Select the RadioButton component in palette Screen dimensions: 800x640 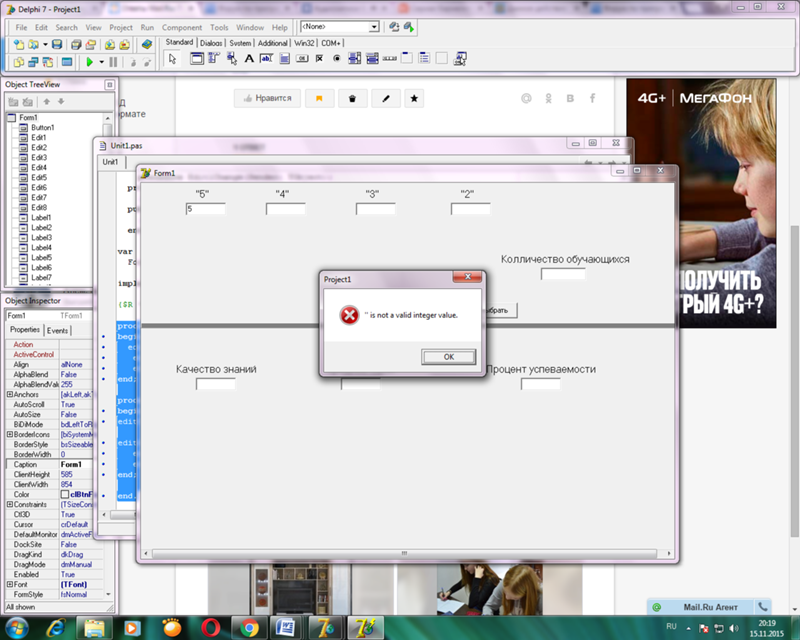pyautogui.click(x=336, y=59)
